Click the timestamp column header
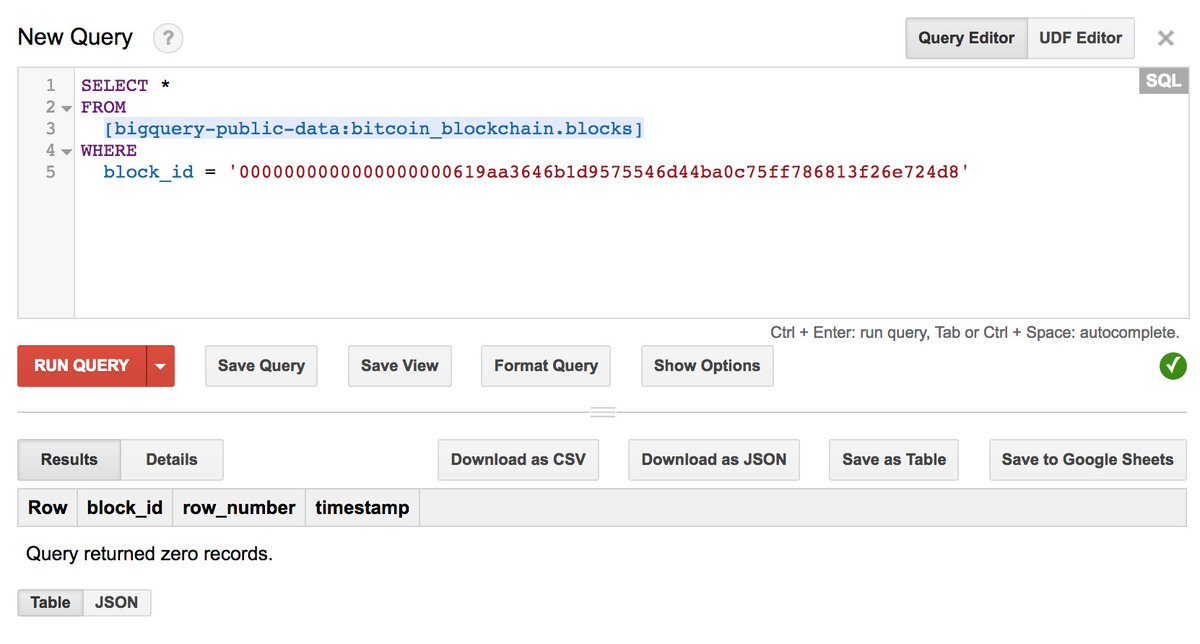1200x644 pixels. [362, 508]
